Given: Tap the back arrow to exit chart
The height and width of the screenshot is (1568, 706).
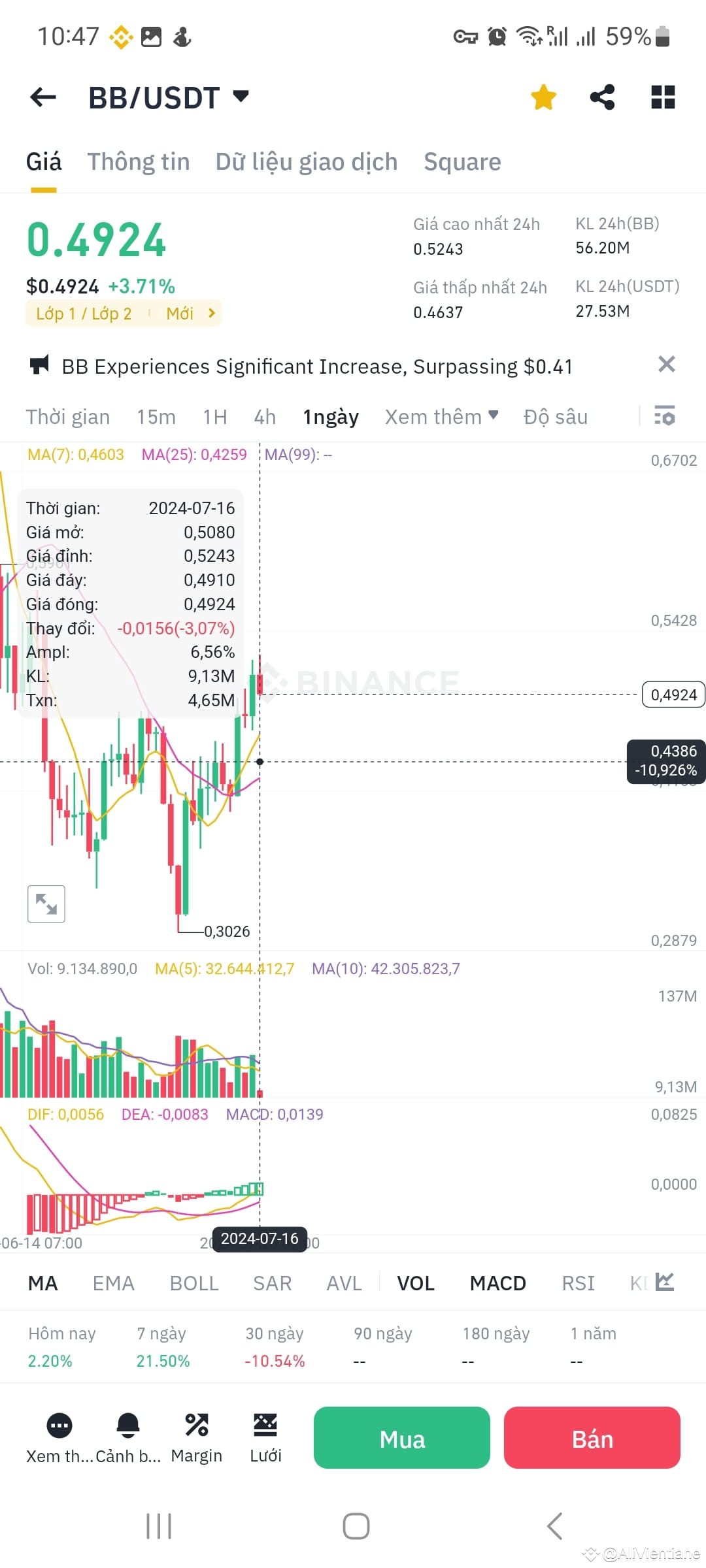Looking at the screenshot, I should 42,97.
